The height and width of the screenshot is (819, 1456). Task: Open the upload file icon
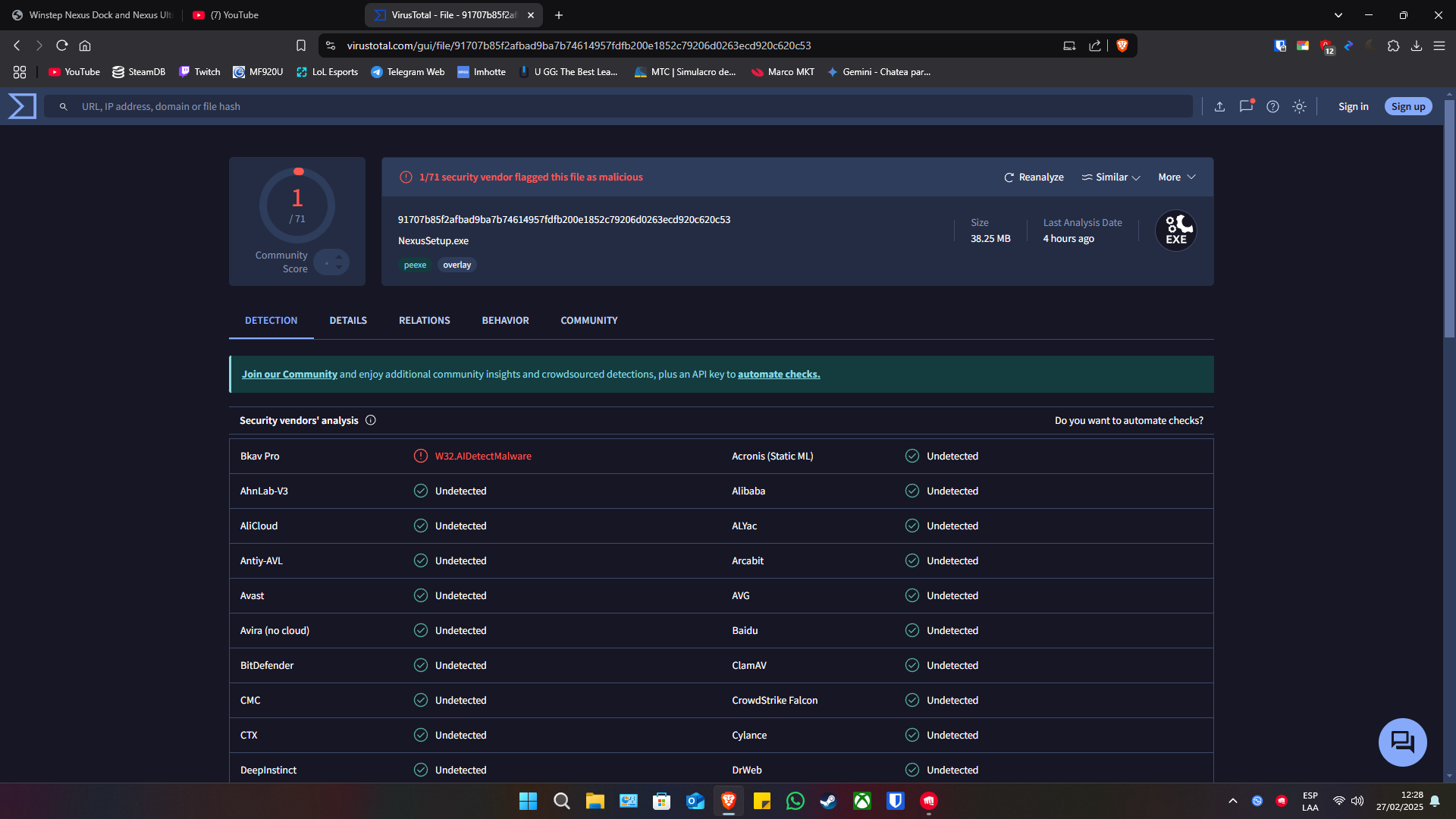[1219, 107]
